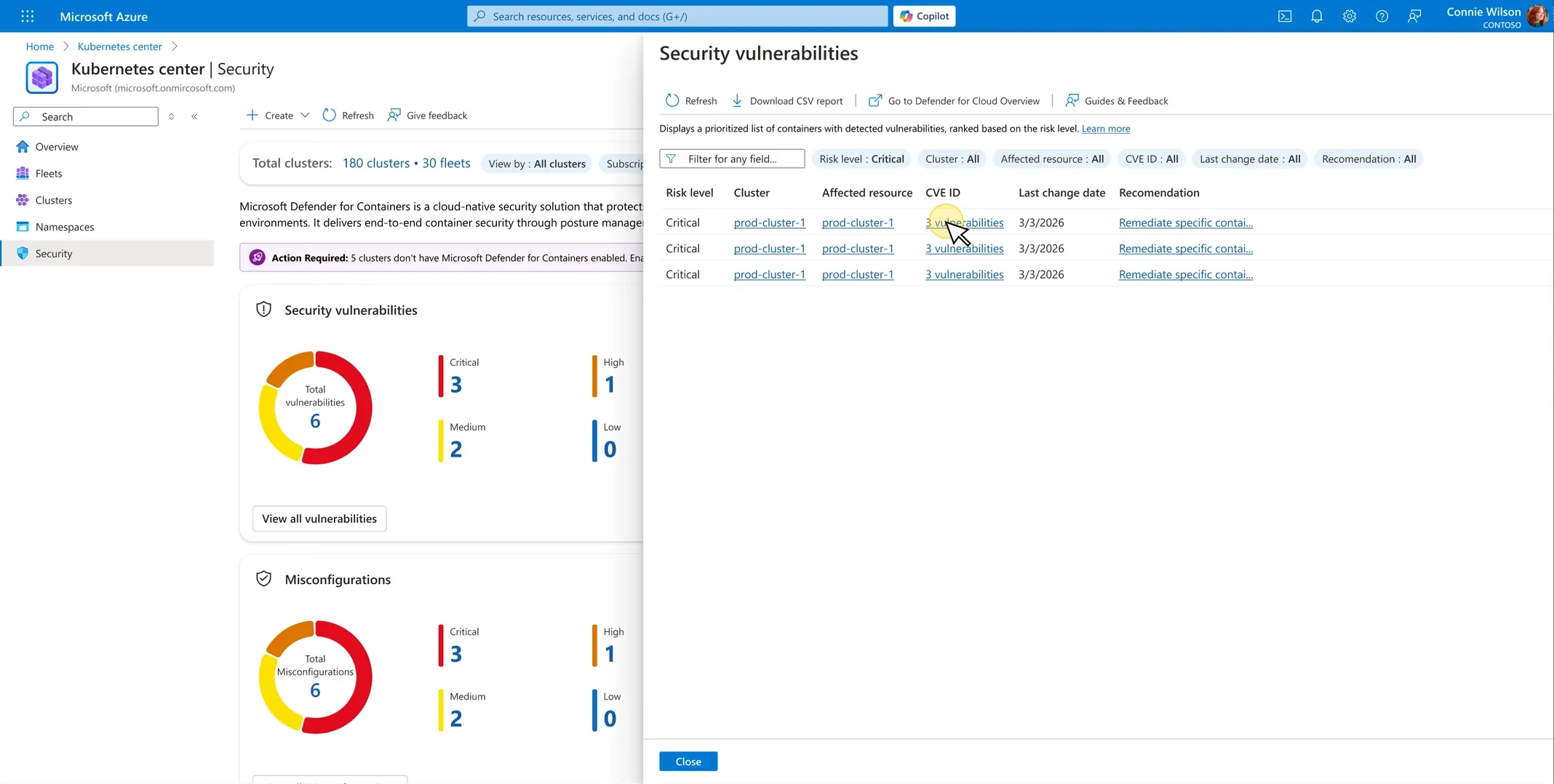
Task: Sort by Last change date column
Action: (1061, 193)
